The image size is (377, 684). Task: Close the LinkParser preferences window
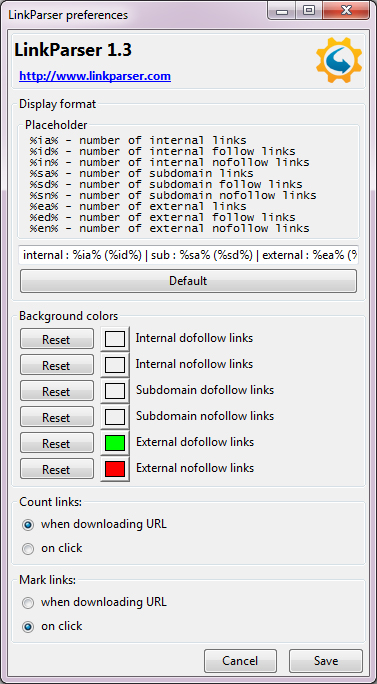[346, 10]
